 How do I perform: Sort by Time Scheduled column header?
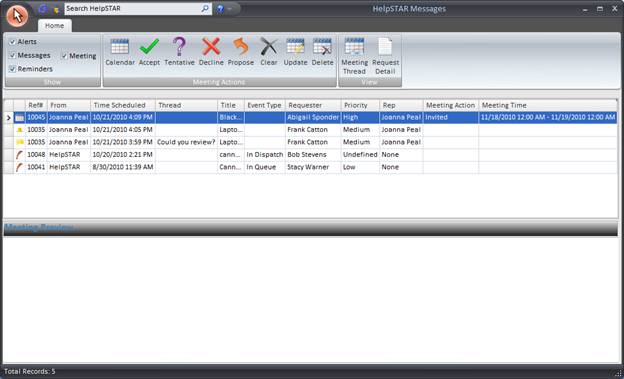(123, 105)
